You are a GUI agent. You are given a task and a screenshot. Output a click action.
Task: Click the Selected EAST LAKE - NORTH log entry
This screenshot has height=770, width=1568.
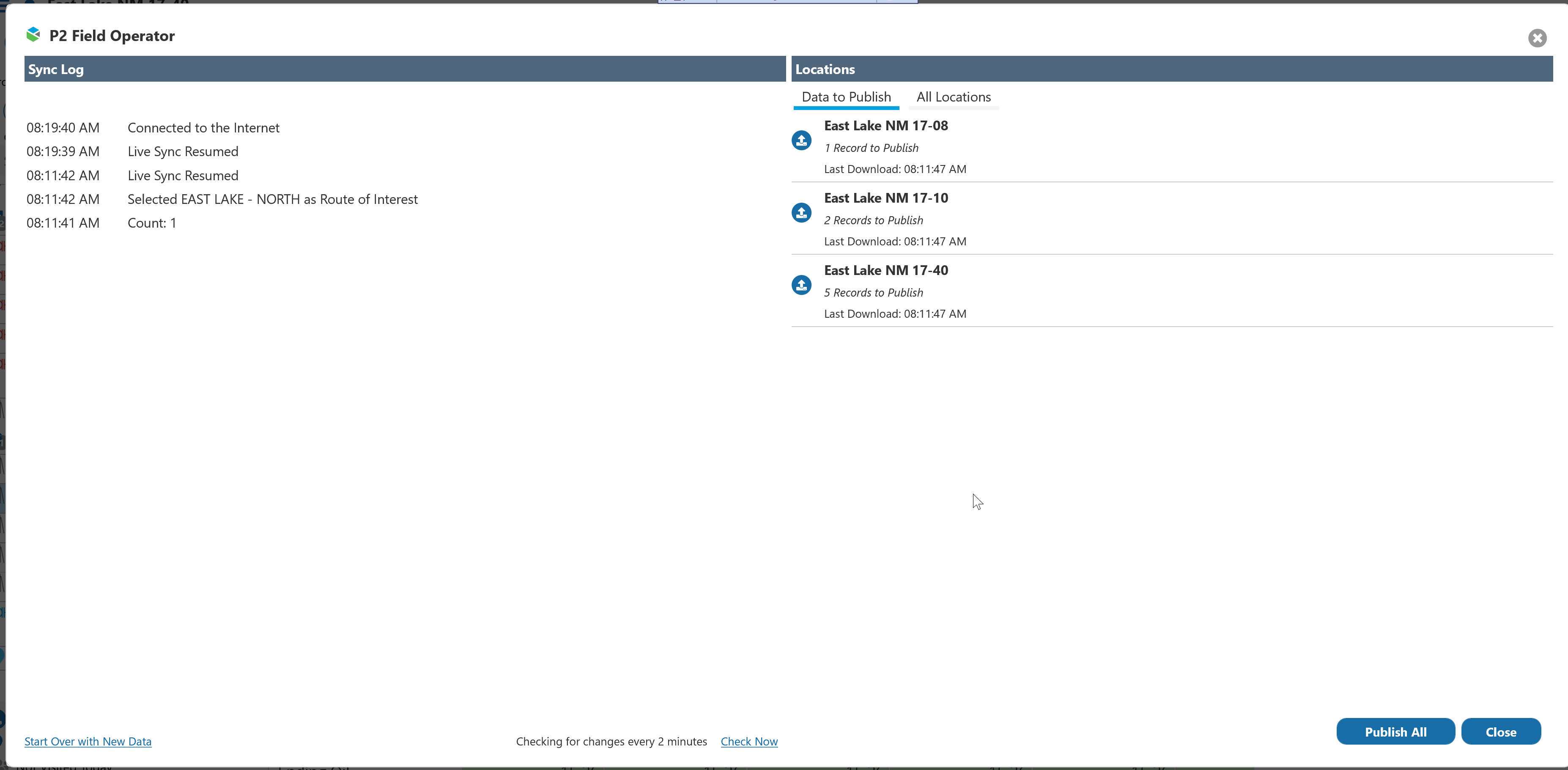coord(272,200)
